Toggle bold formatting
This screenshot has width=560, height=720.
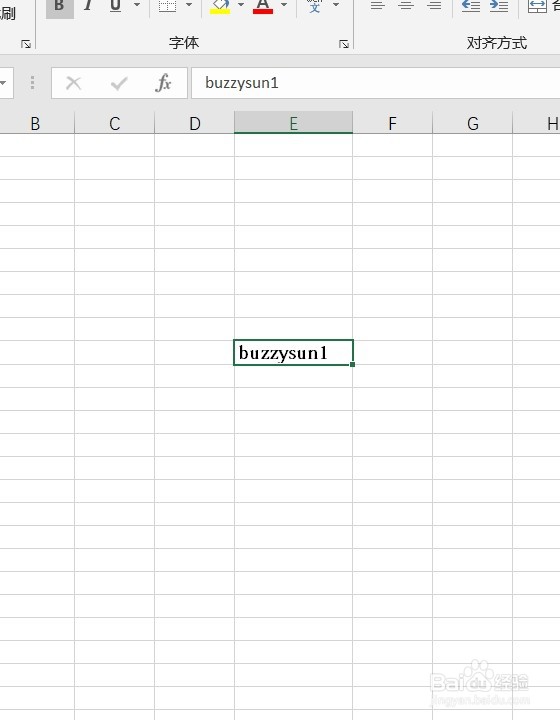pyautogui.click(x=60, y=6)
